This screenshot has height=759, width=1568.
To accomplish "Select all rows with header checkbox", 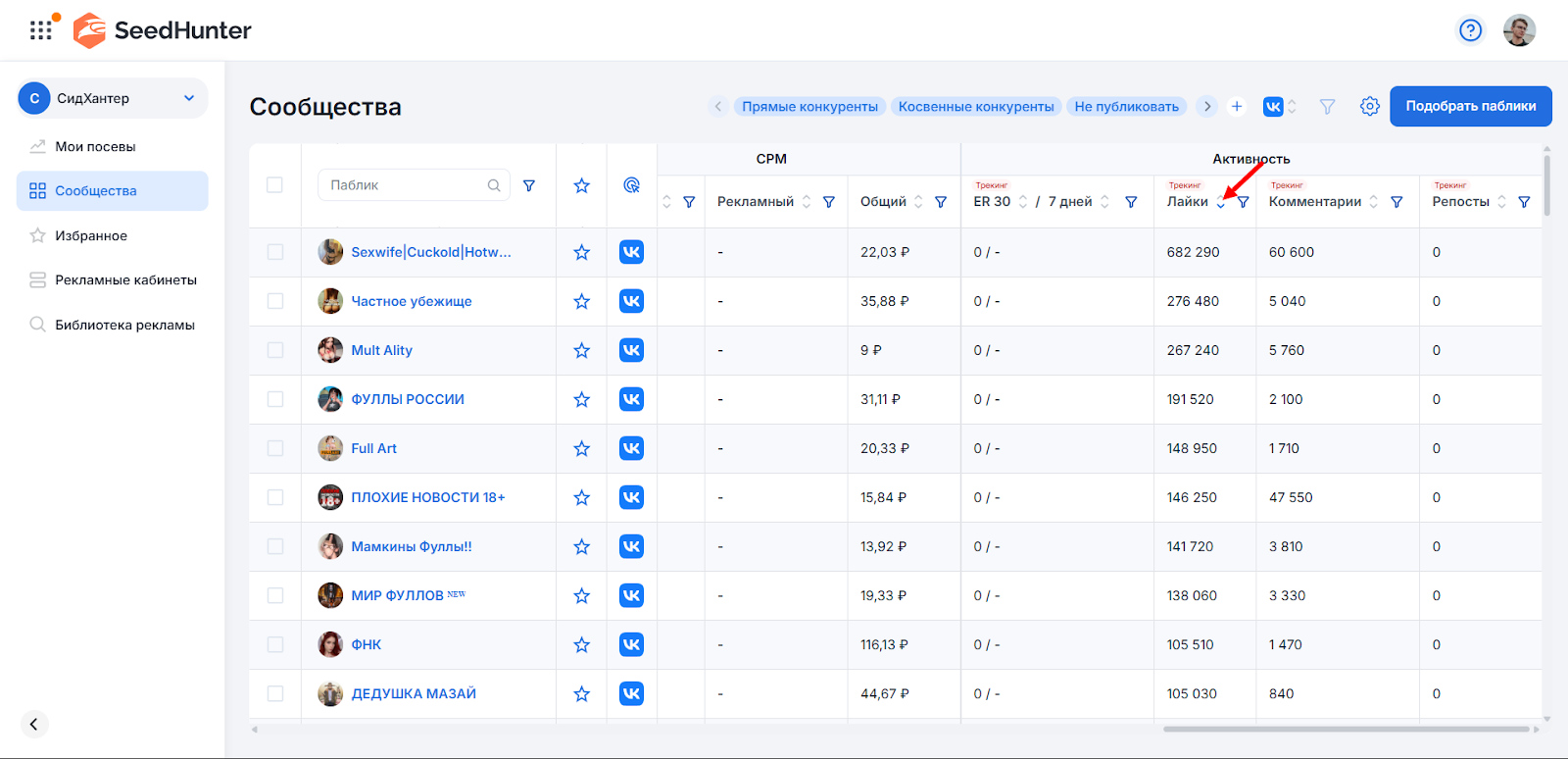I will [x=274, y=185].
